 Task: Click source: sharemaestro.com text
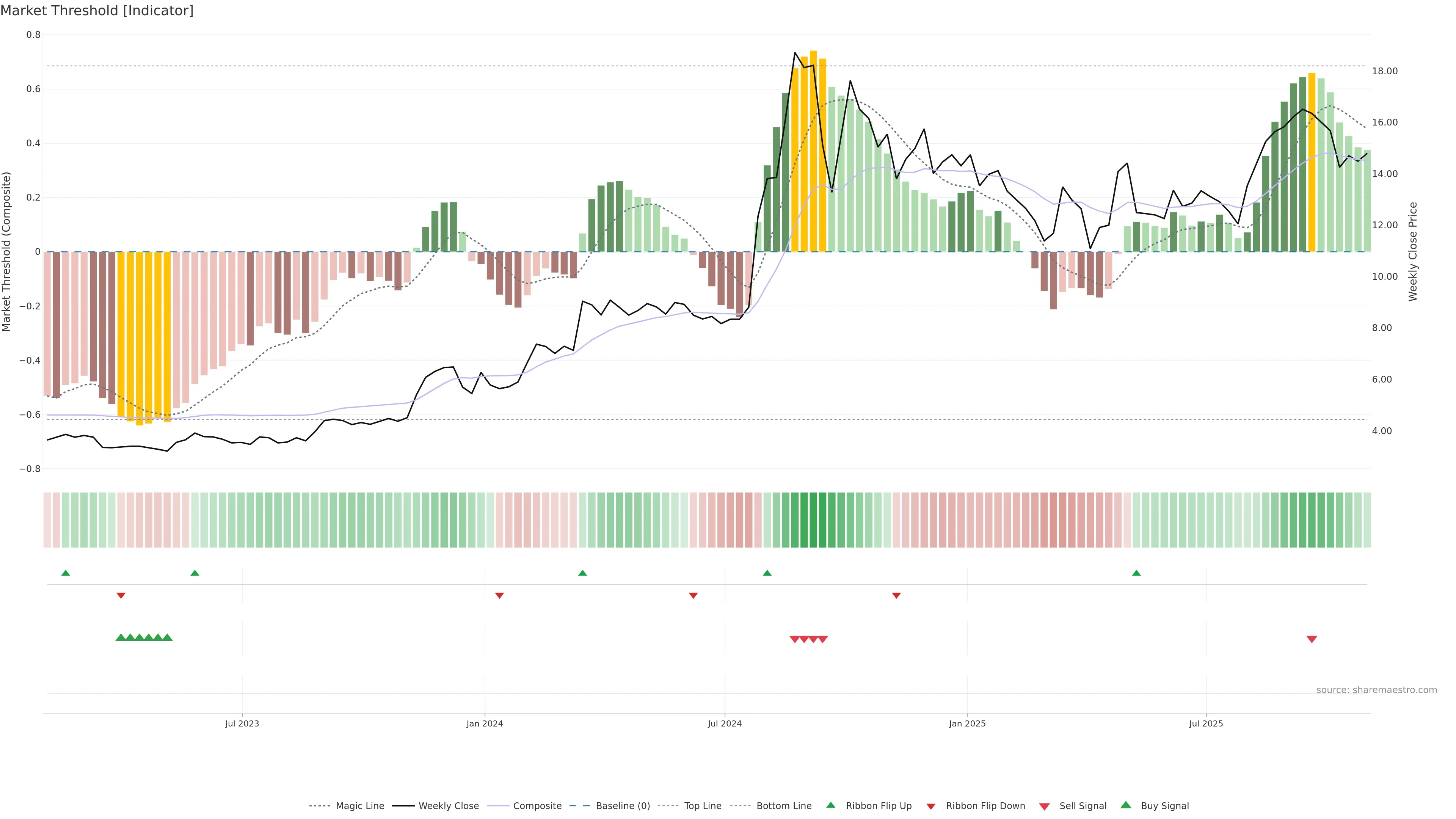coord(1376,690)
